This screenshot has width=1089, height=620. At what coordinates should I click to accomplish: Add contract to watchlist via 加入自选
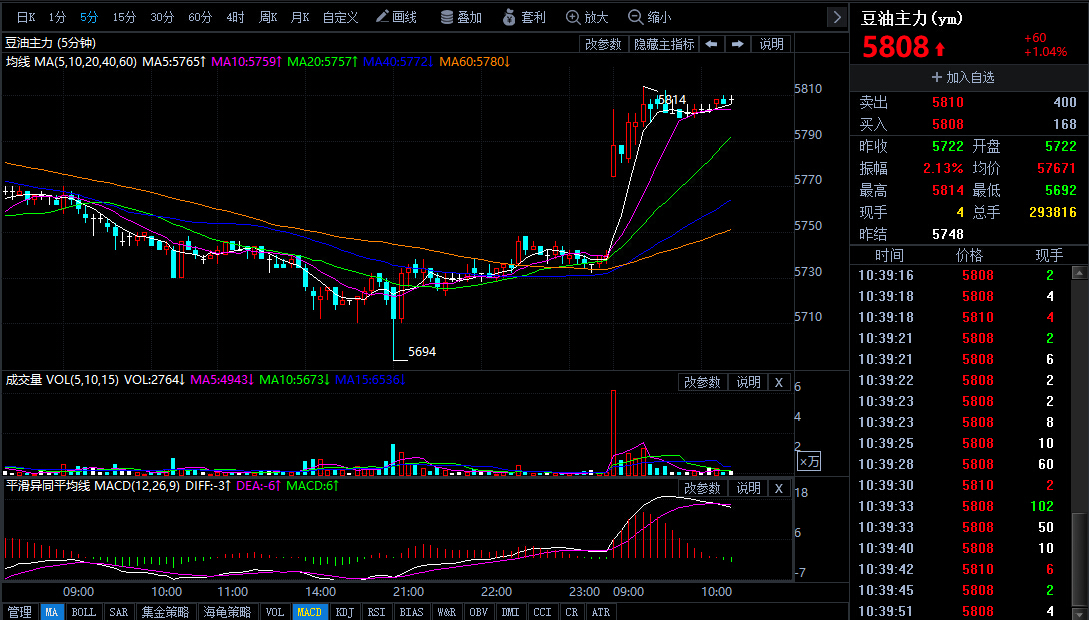click(x=963, y=77)
